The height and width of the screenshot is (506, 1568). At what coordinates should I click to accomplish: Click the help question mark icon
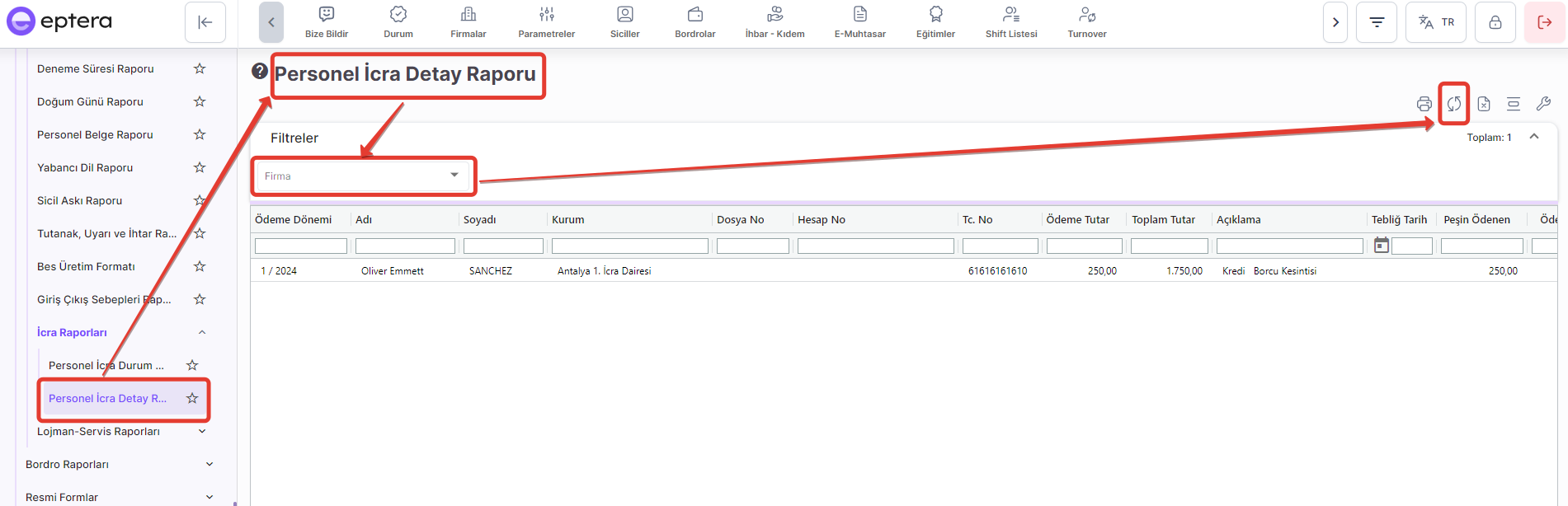[260, 72]
